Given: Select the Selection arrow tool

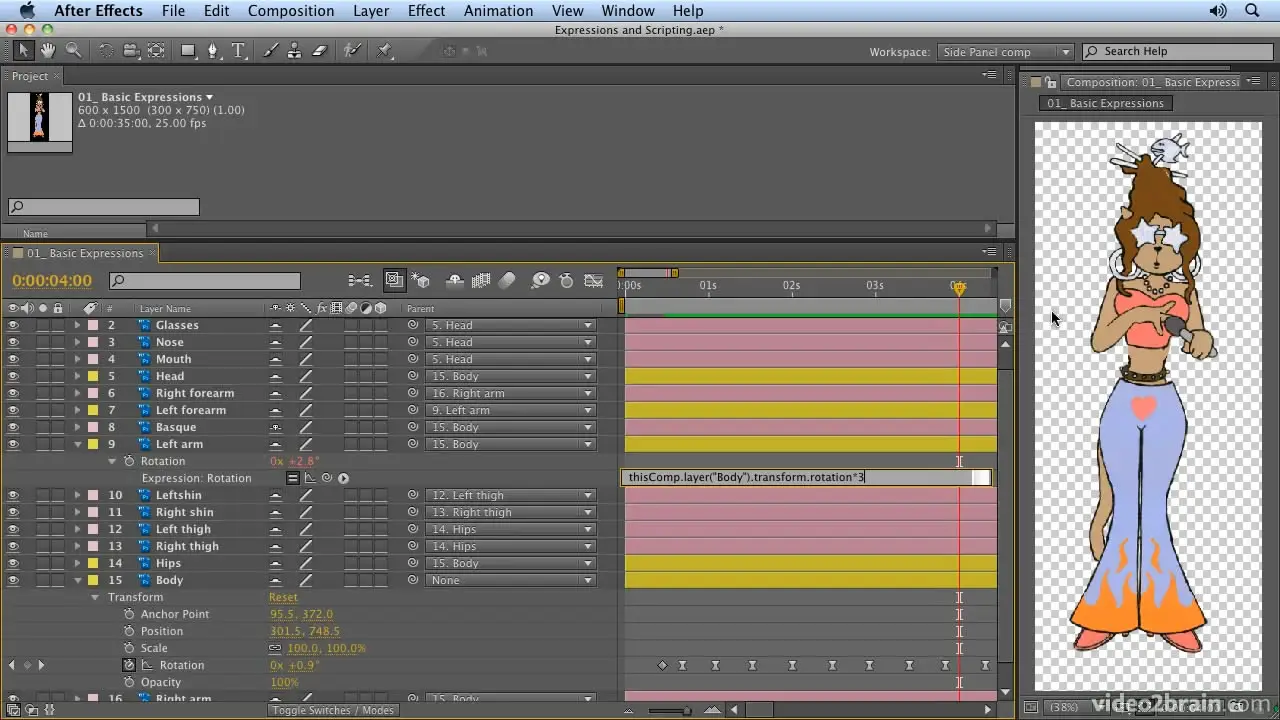Looking at the screenshot, I should [24, 51].
